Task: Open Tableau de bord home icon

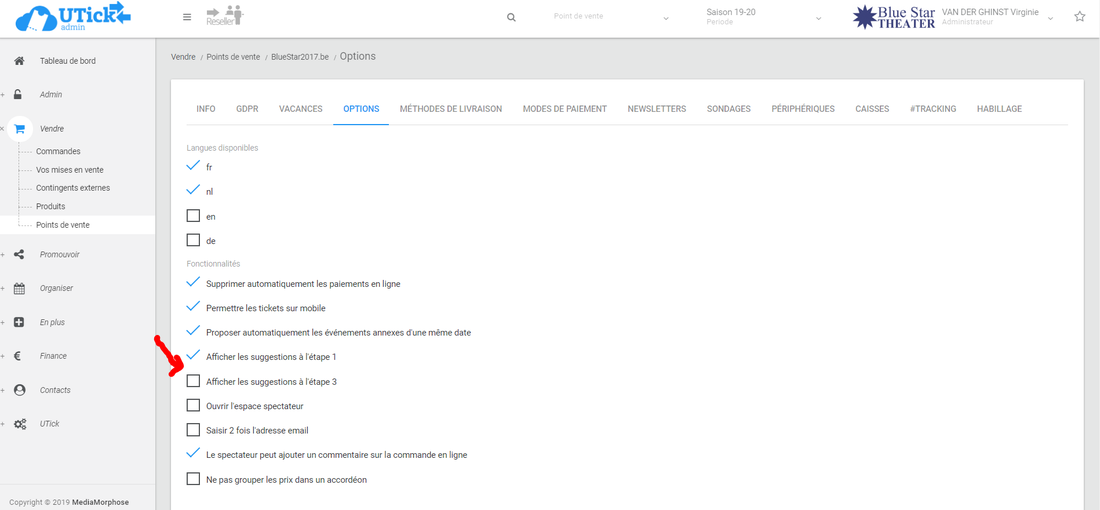Action: tap(19, 61)
